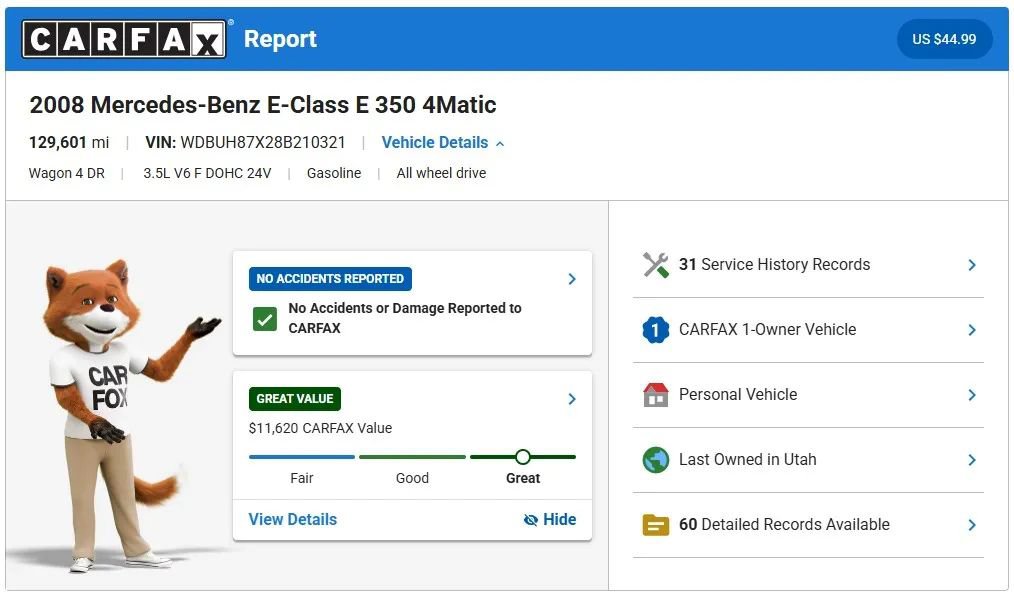This screenshot has height=597, width=1014.
Task: Click the $11,620 CARFAX Value text
Action: tap(320, 428)
